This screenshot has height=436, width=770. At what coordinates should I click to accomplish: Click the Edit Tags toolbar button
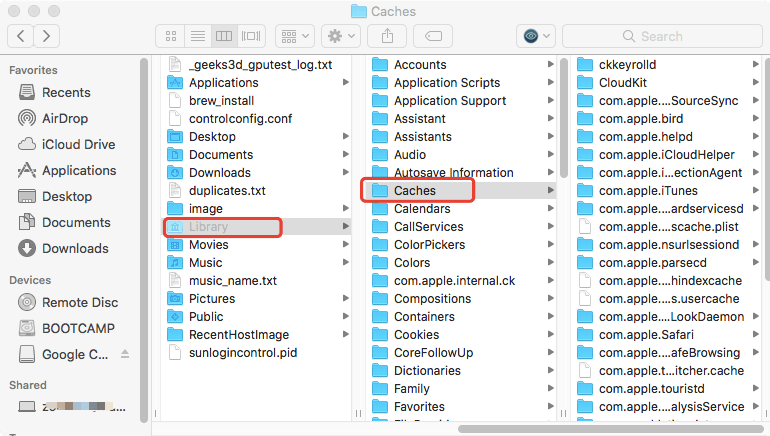433,36
